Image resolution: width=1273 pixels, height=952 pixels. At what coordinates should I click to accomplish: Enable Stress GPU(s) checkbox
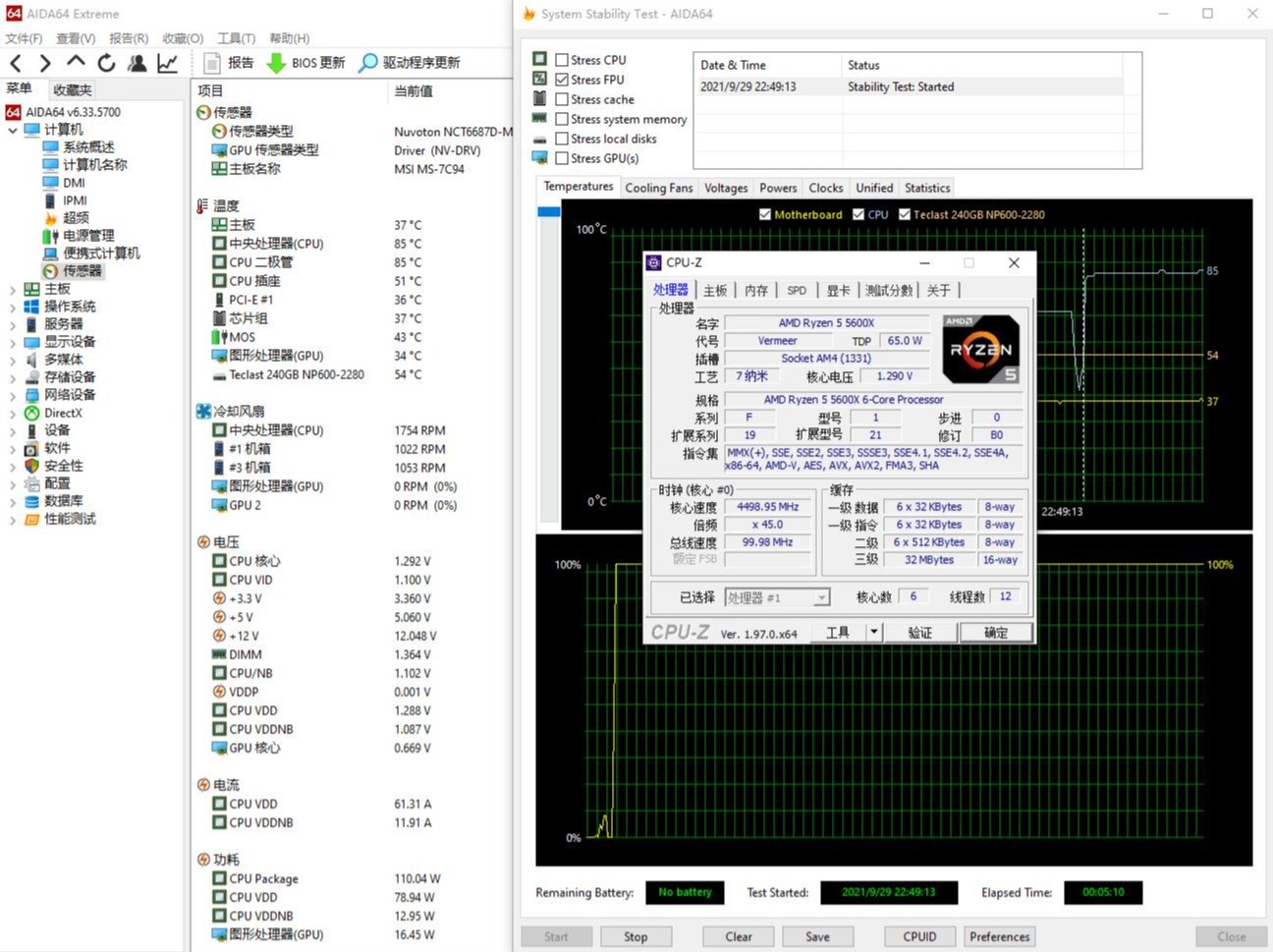[562, 158]
